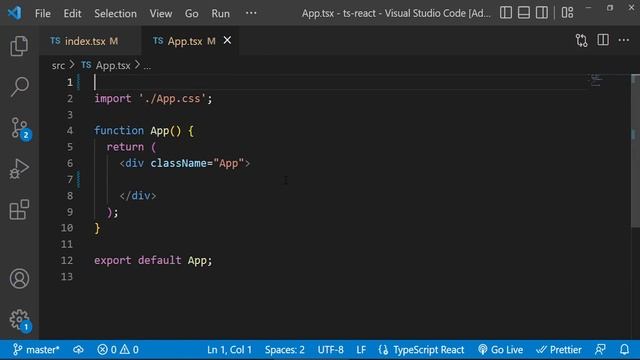Open Source Control view with 2 changes

pyautogui.click(x=19, y=128)
